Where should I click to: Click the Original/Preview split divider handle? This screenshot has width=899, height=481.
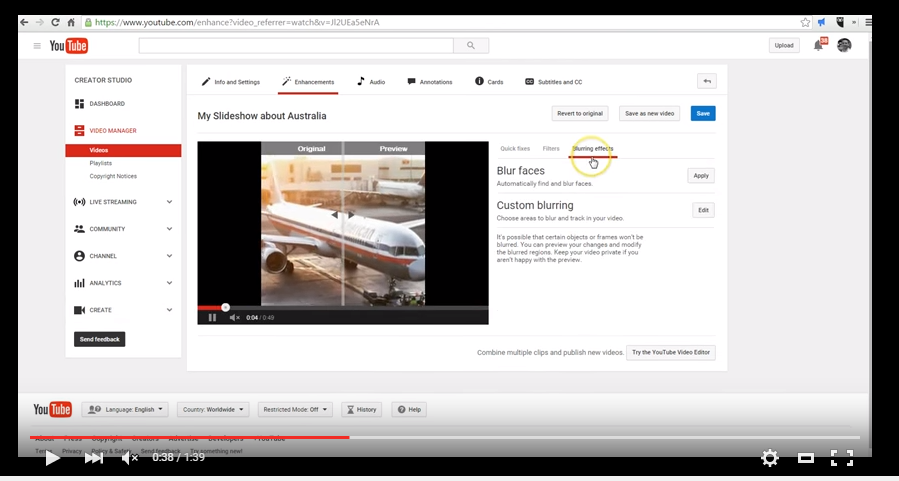click(x=343, y=214)
